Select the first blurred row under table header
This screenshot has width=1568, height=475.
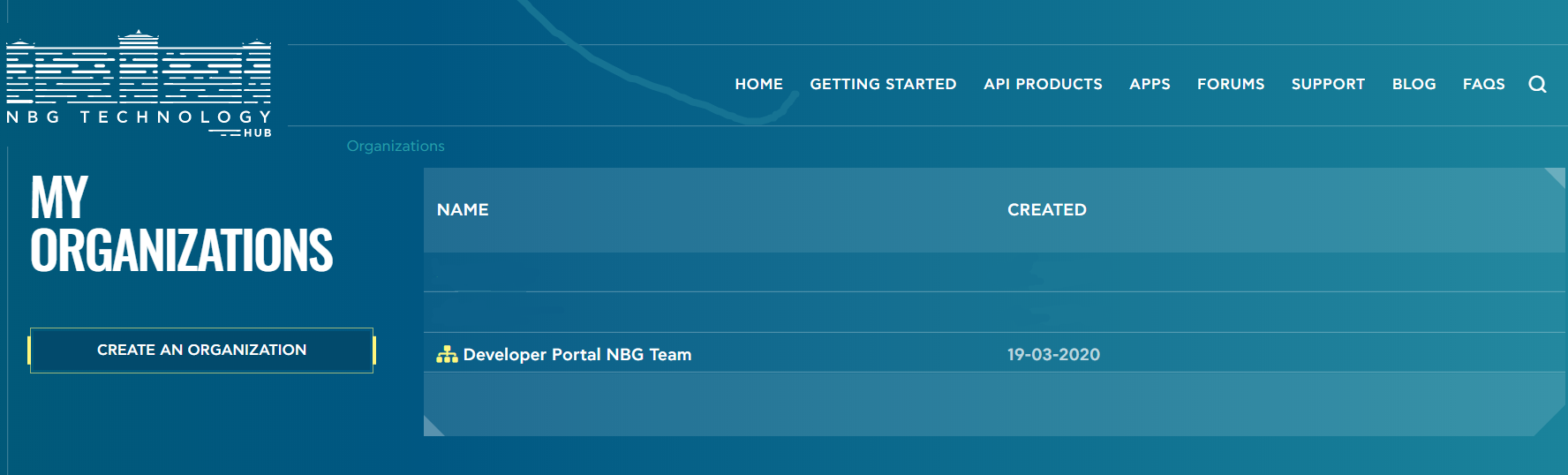[x=993, y=272]
